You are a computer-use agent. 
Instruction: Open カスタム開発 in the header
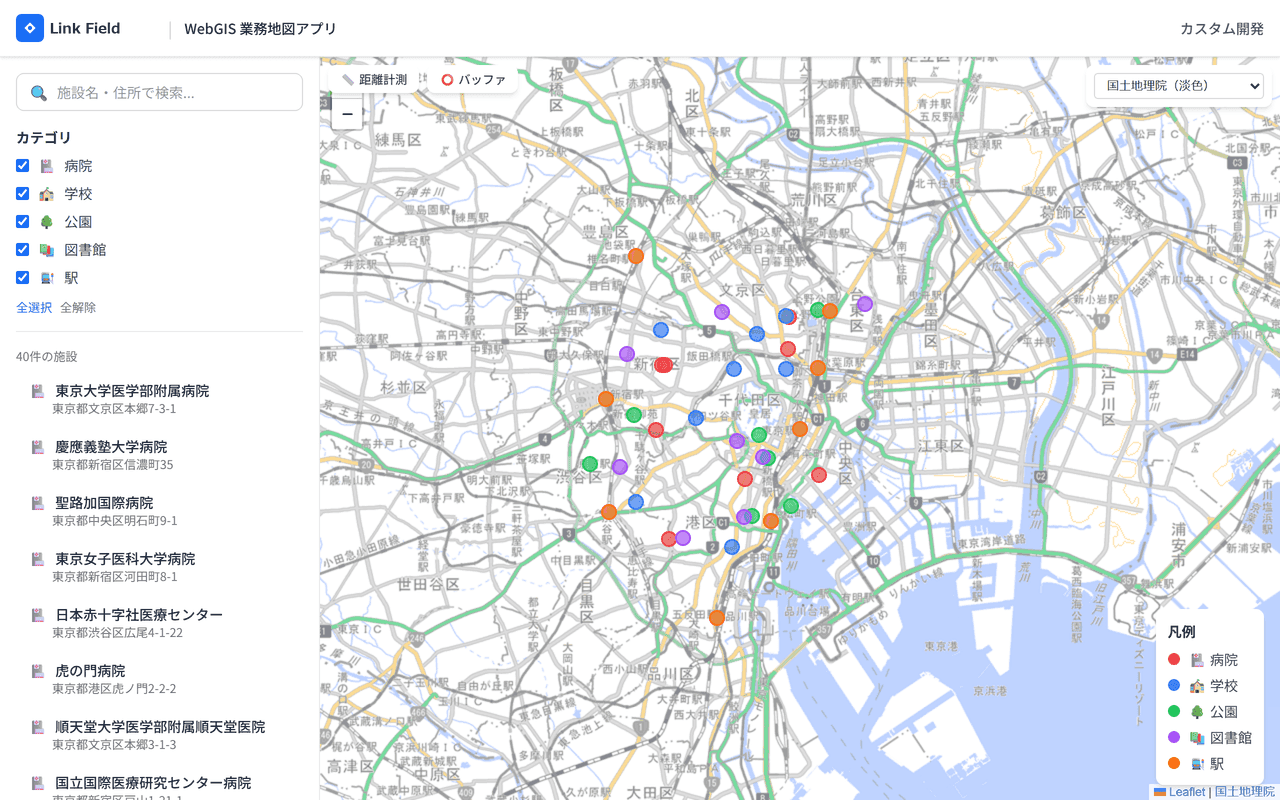point(1222,29)
